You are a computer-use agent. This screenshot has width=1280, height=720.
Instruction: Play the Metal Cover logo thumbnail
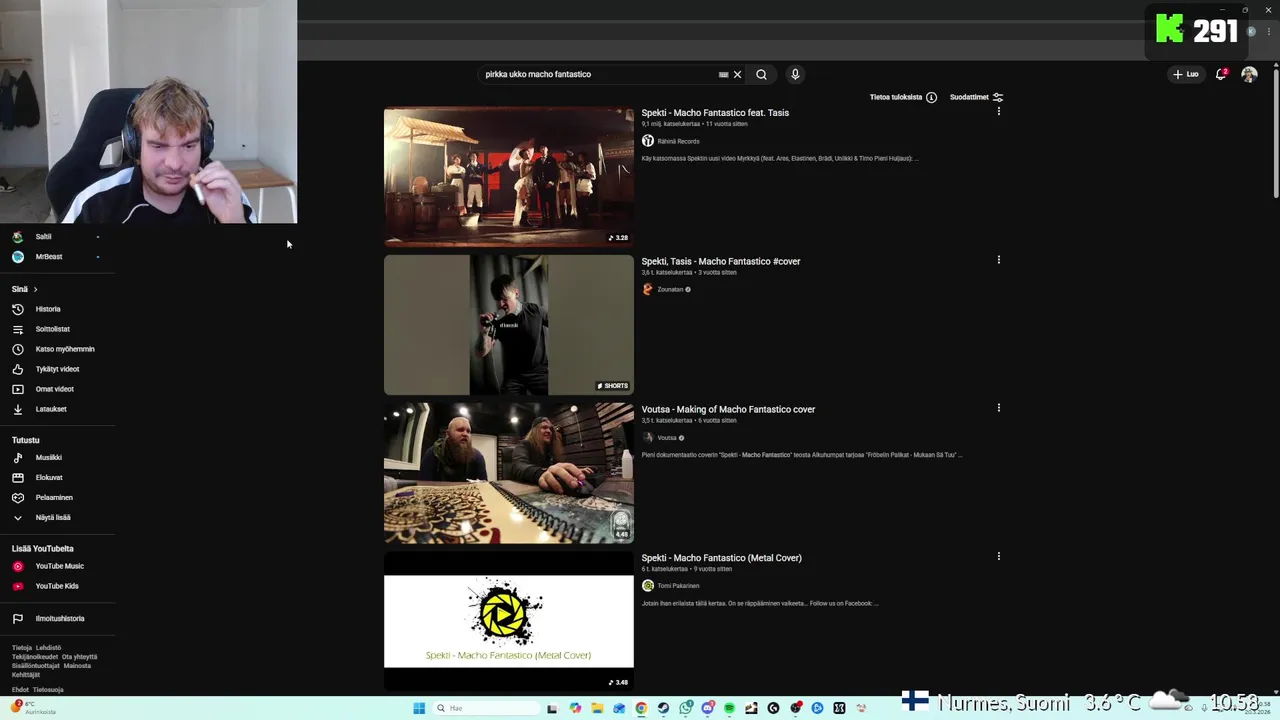coord(509,621)
